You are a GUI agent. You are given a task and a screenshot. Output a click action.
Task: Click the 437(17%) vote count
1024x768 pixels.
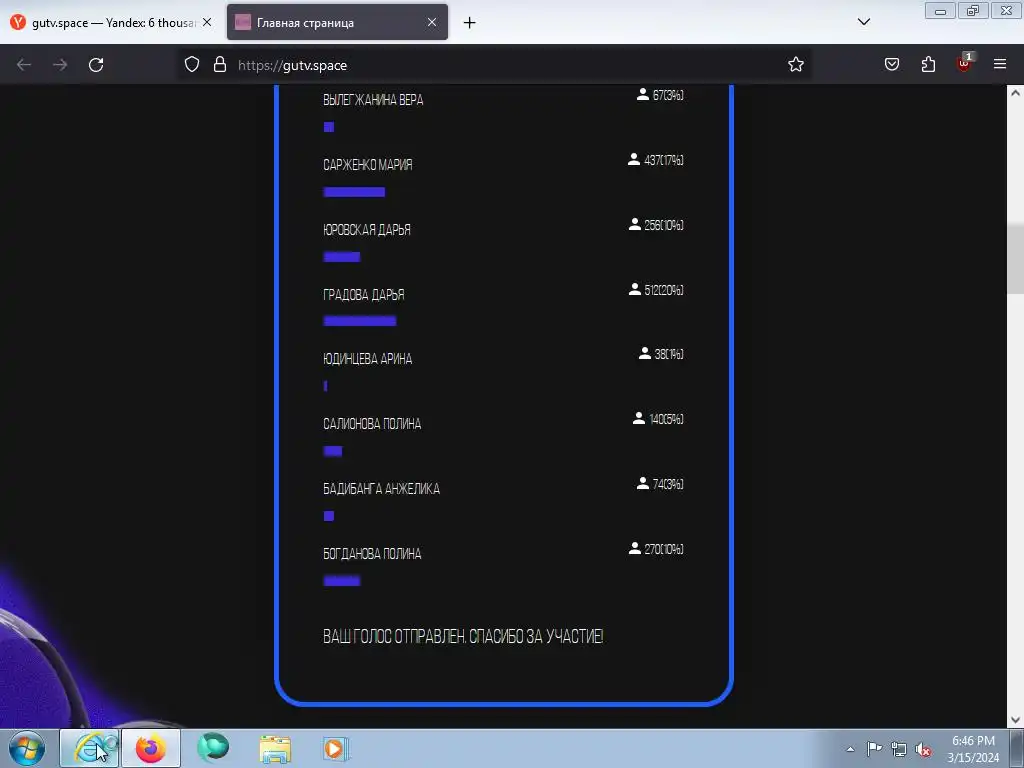pyautogui.click(x=664, y=160)
